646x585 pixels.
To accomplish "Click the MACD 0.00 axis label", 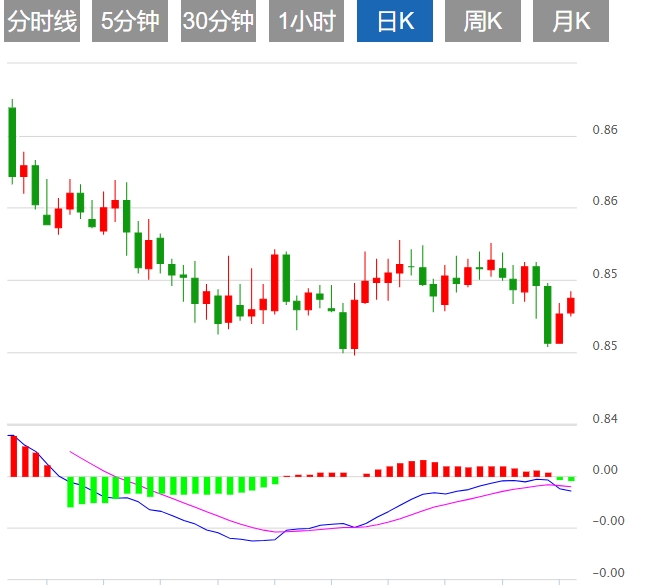I will (605, 470).
